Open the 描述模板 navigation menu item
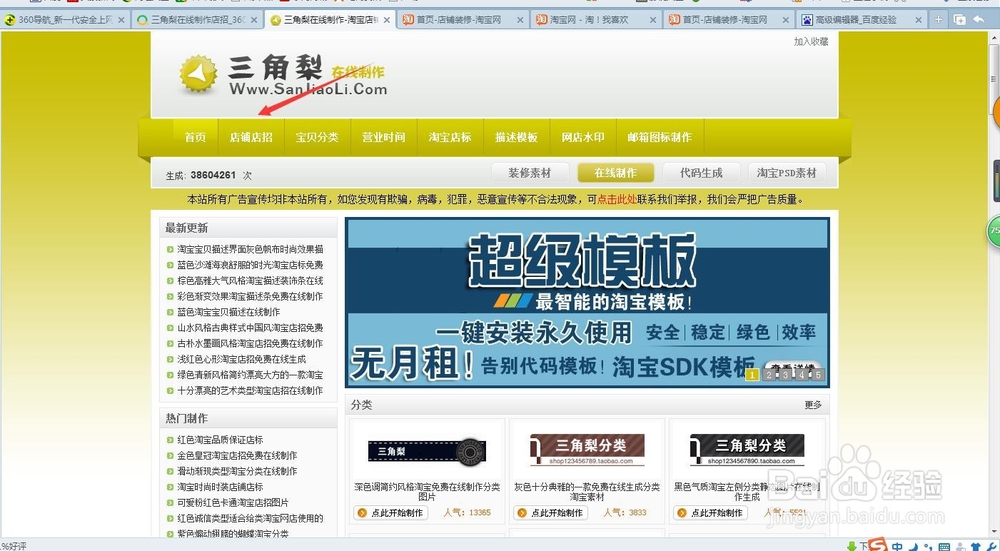This screenshot has width=1000, height=551. 516,137
